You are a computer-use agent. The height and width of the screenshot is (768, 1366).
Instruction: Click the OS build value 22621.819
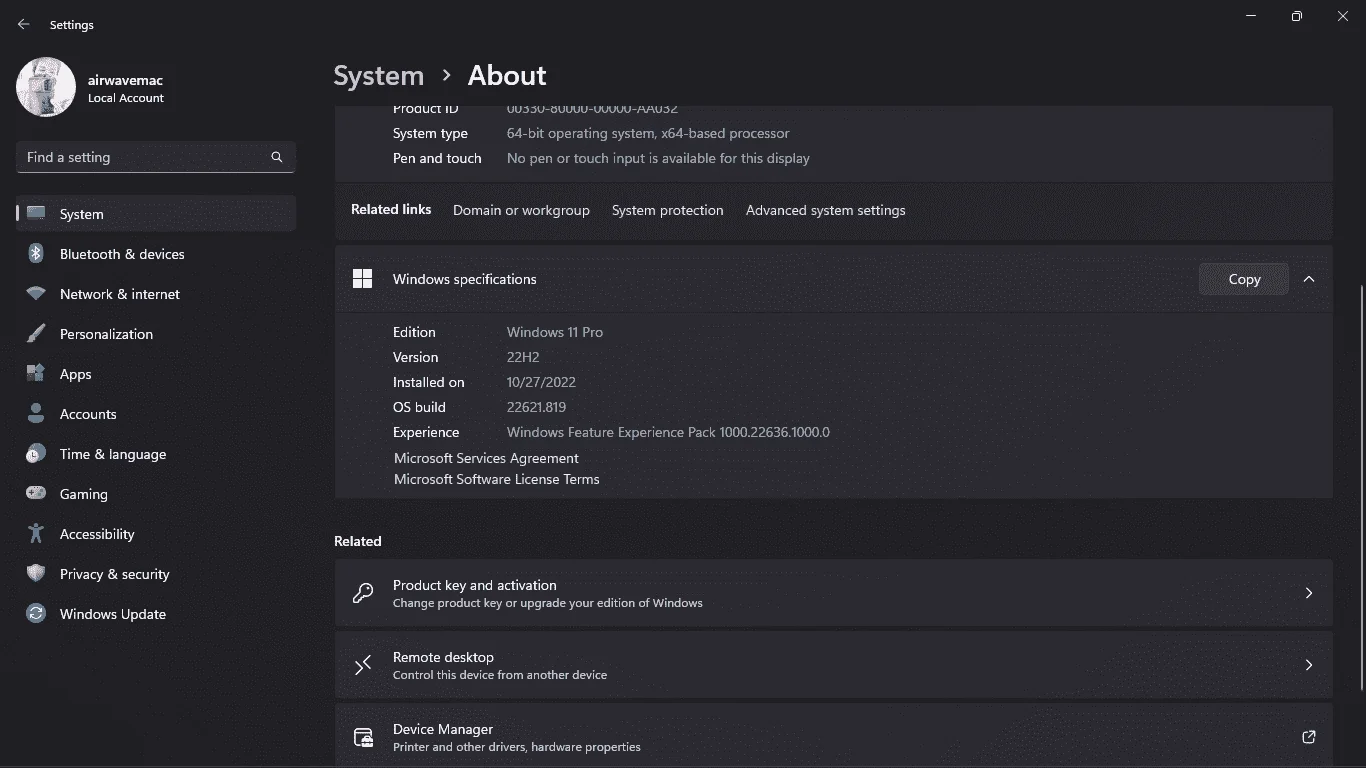[536, 407]
